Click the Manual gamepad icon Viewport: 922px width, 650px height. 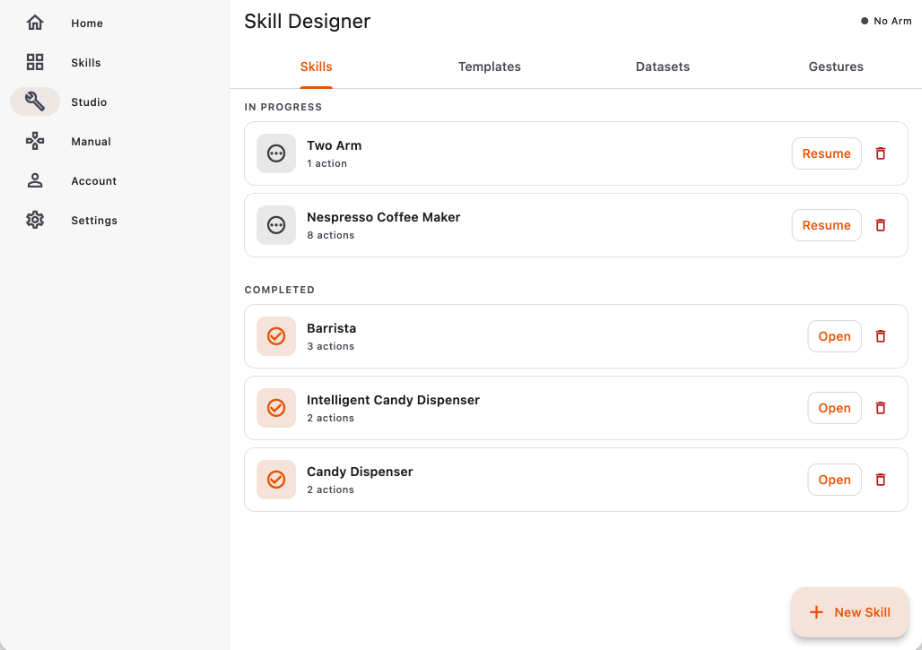pyautogui.click(x=35, y=141)
